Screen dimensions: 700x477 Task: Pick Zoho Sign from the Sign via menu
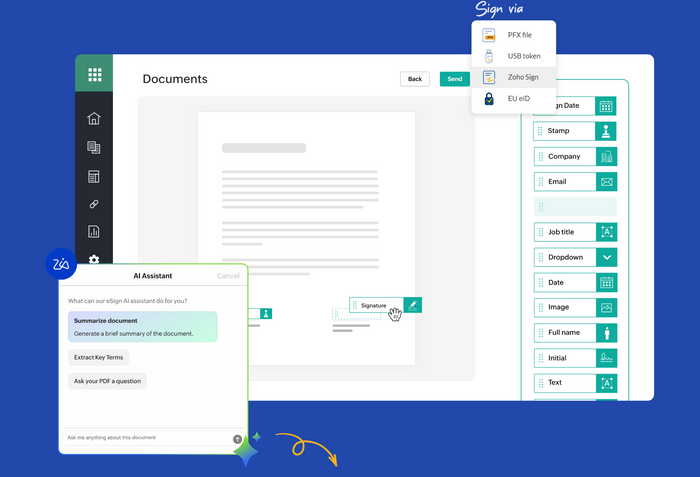(x=513, y=77)
